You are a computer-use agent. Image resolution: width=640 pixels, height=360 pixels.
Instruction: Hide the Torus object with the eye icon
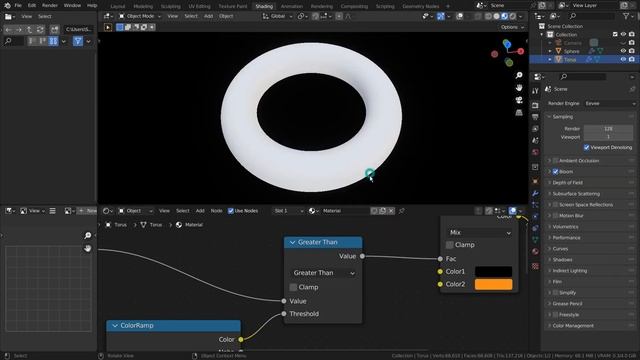pos(623,59)
